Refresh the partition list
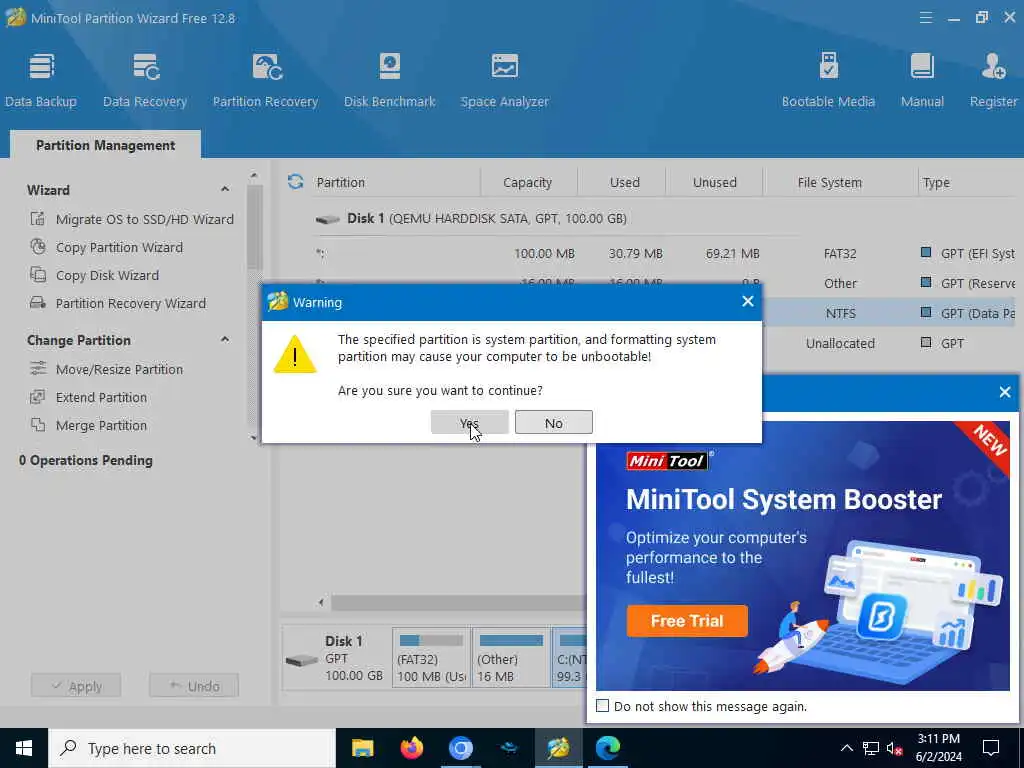1024x768 pixels. coord(295,182)
